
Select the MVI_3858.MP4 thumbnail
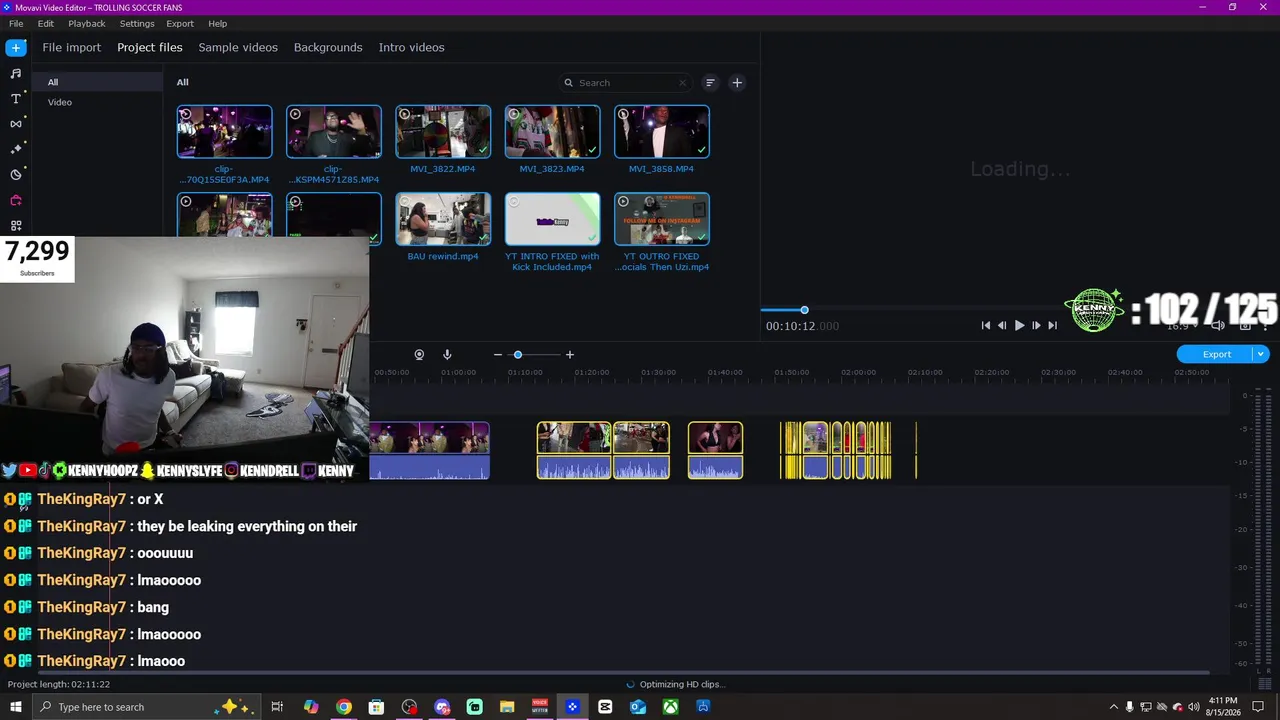point(662,132)
